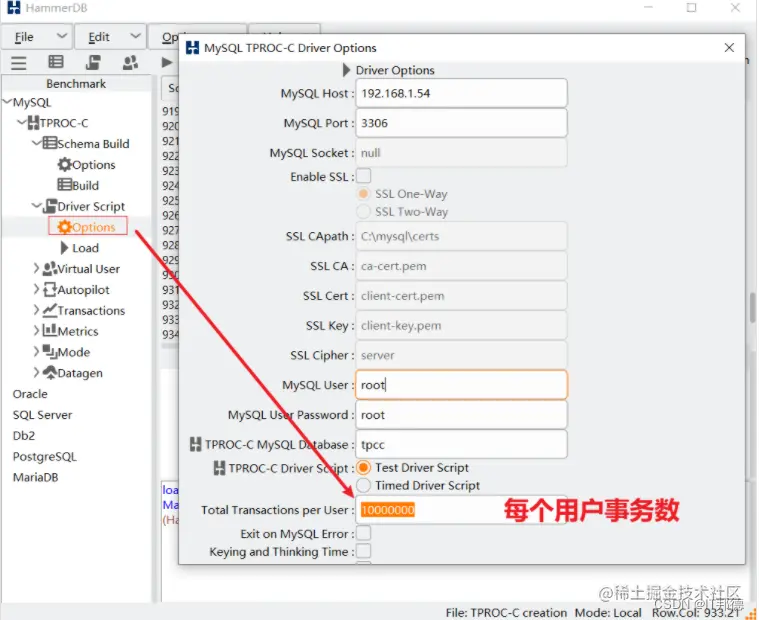Close the MySQL TPROC-C Driver Options dialog

click(729, 47)
